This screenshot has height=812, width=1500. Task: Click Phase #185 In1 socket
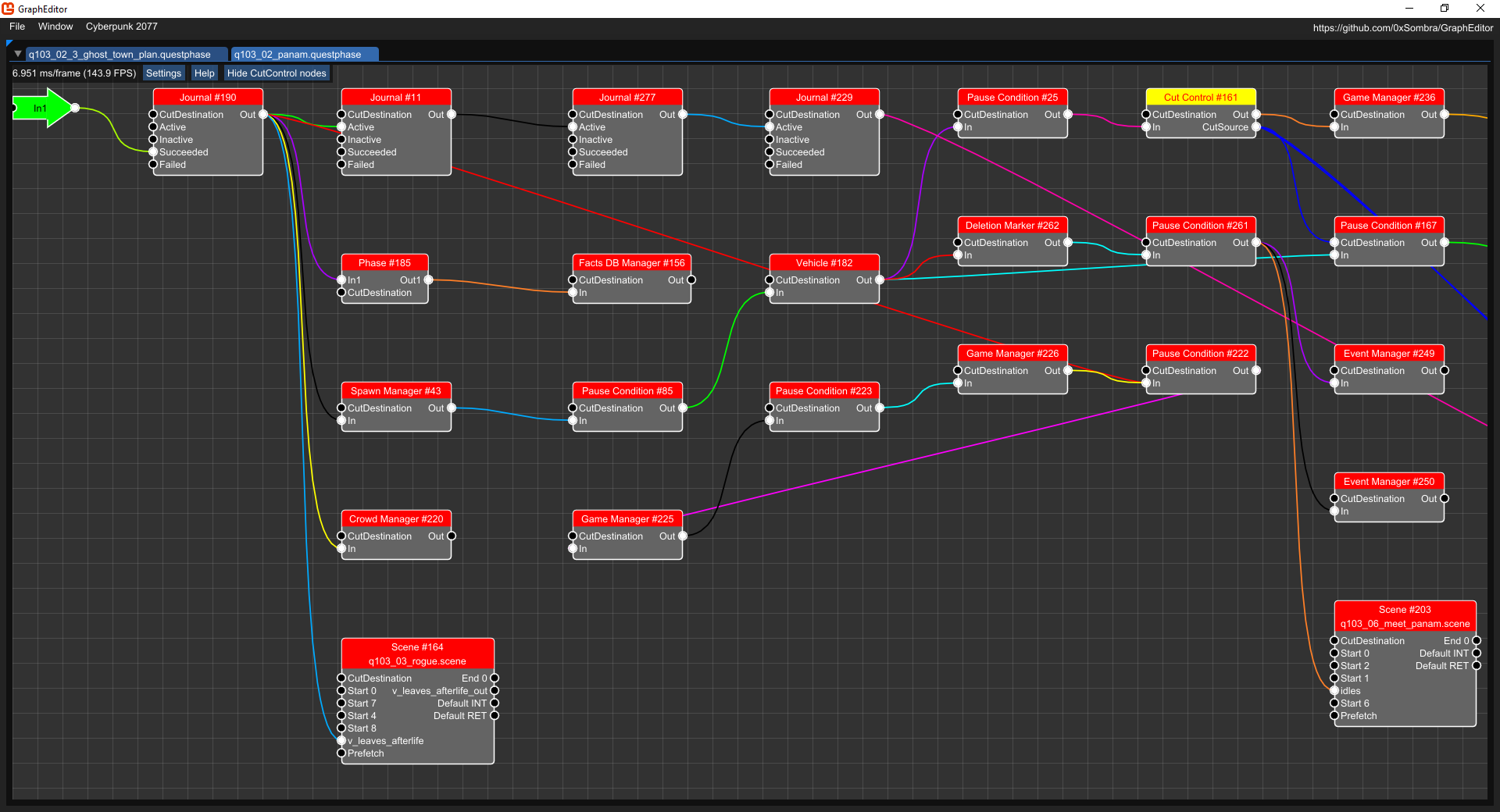point(341,280)
